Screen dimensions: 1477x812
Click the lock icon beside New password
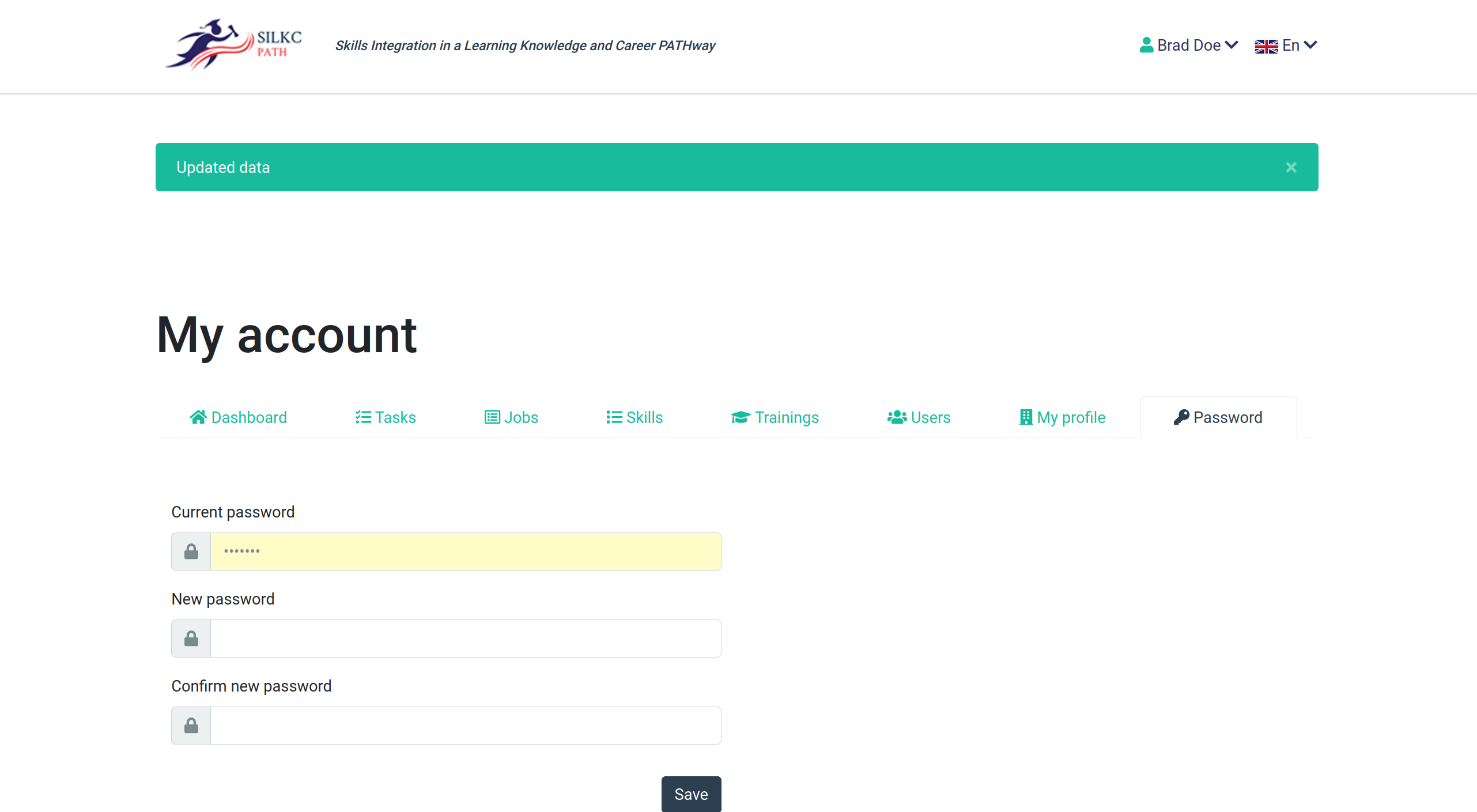coord(191,639)
